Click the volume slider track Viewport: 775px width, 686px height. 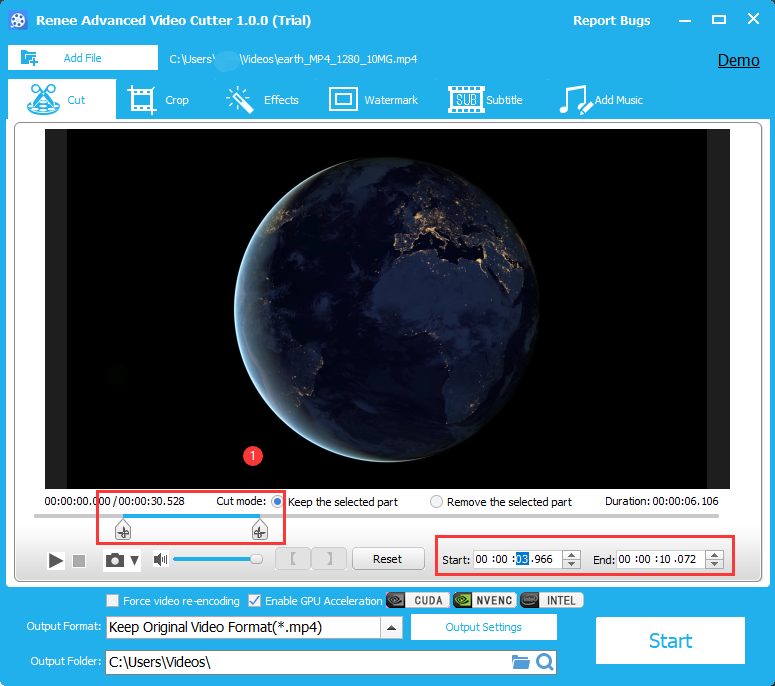pos(215,560)
